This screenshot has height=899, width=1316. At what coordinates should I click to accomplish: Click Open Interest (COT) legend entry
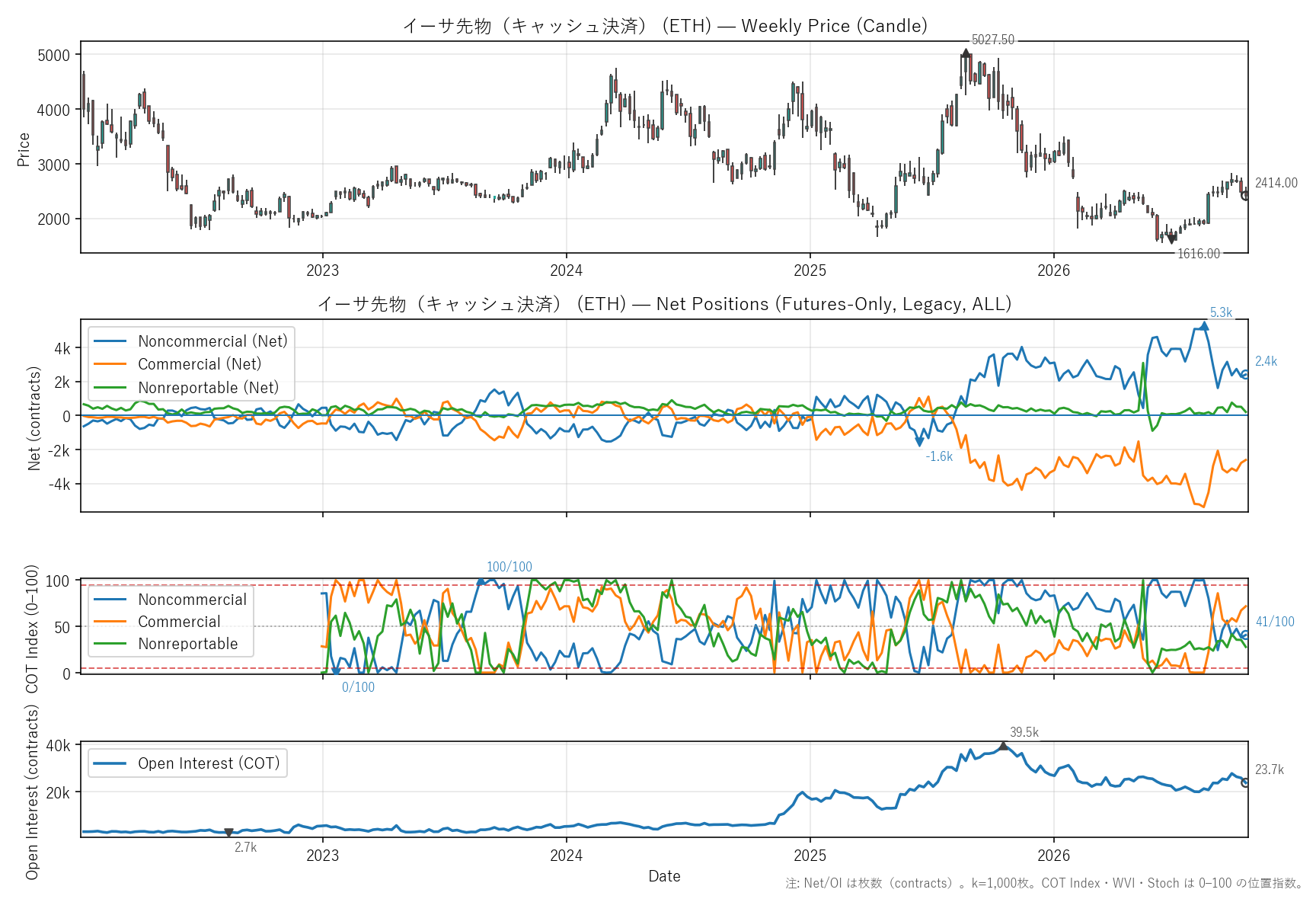[x=187, y=763]
